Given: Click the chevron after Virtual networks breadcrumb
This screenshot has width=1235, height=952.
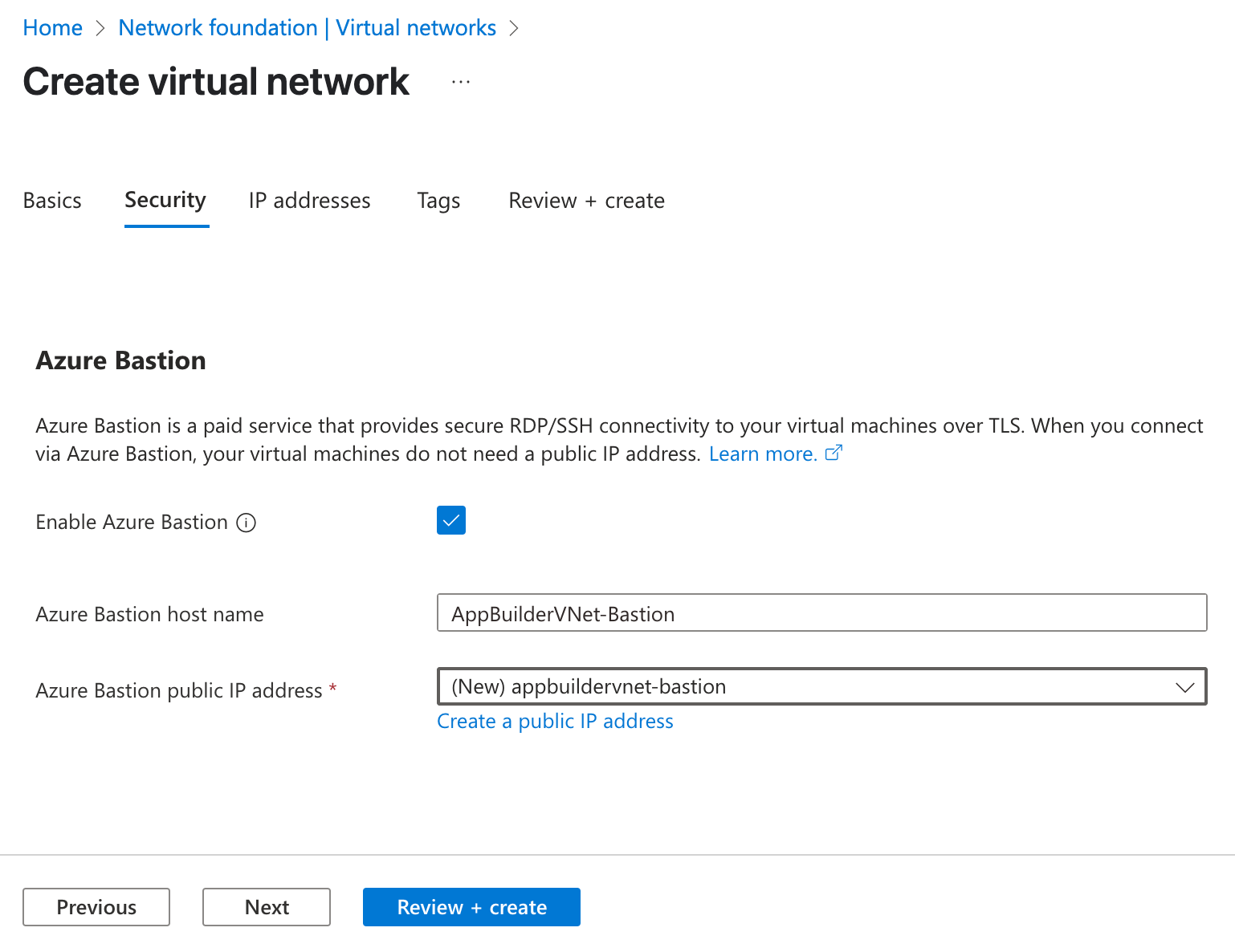Looking at the screenshot, I should tap(514, 28).
